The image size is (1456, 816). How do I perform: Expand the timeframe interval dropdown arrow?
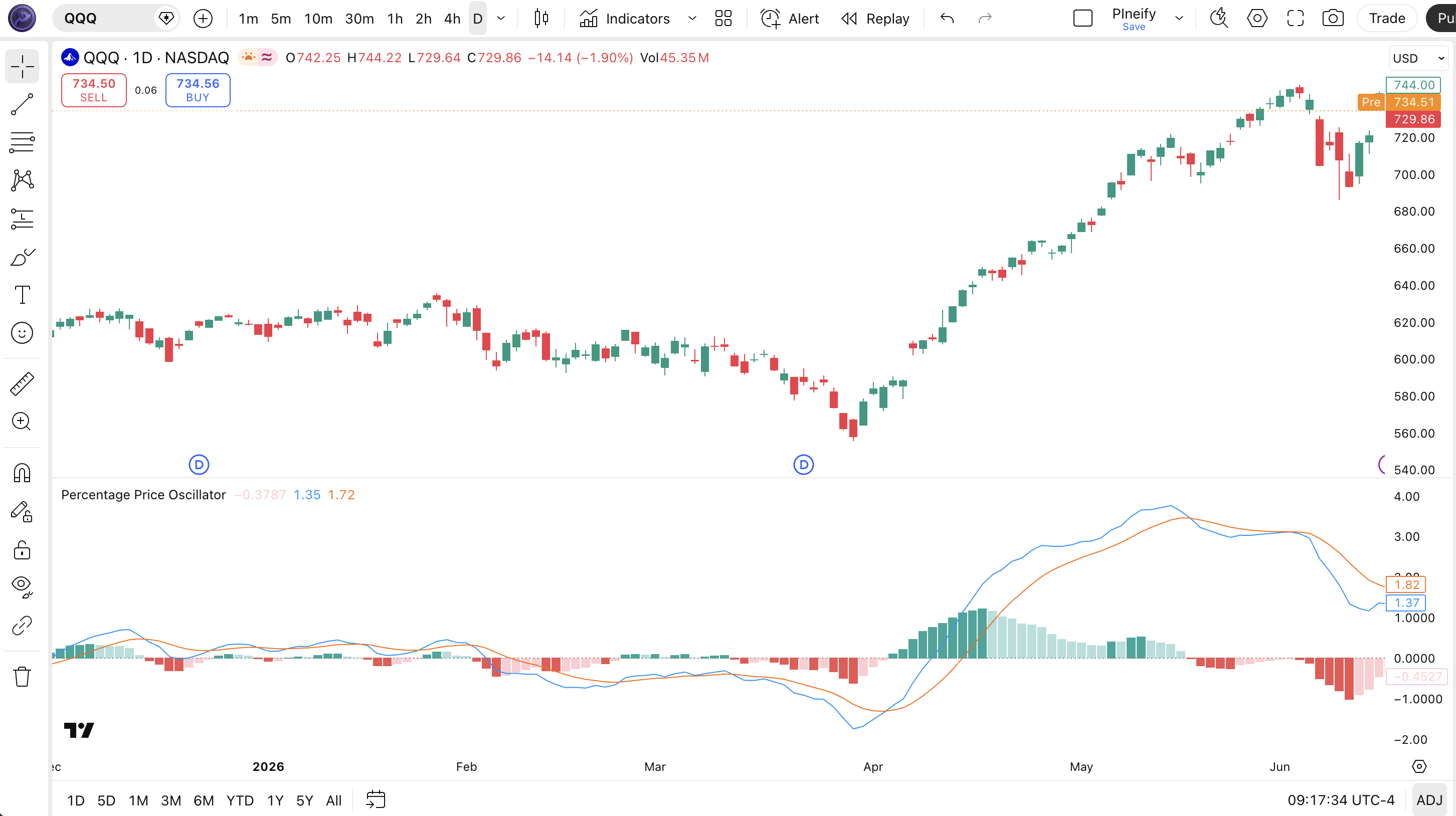pyautogui.click(x=501, y=19)
